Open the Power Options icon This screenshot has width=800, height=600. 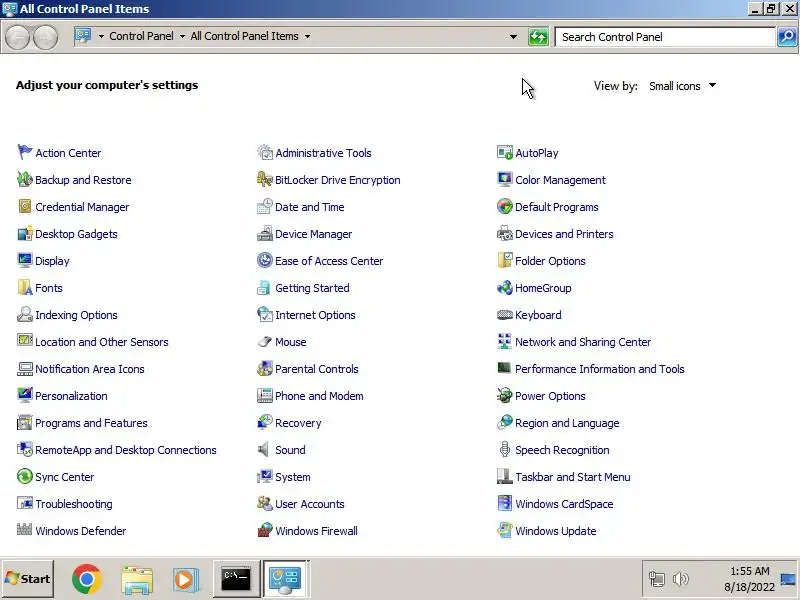point(505,395)
